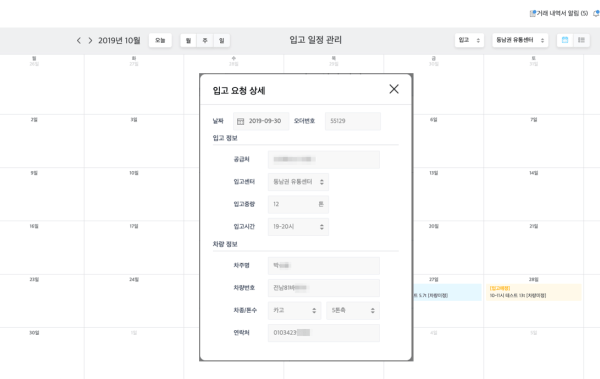Switch to 월 (month) view tab
The image size is (600, 379).
[188, 41]
